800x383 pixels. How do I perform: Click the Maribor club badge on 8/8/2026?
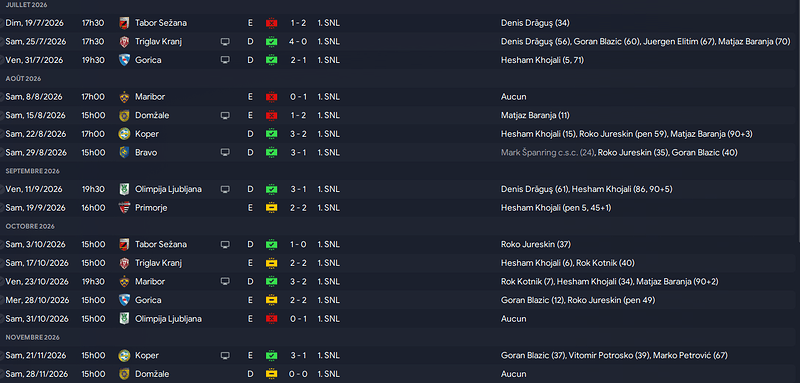(124, 97)
